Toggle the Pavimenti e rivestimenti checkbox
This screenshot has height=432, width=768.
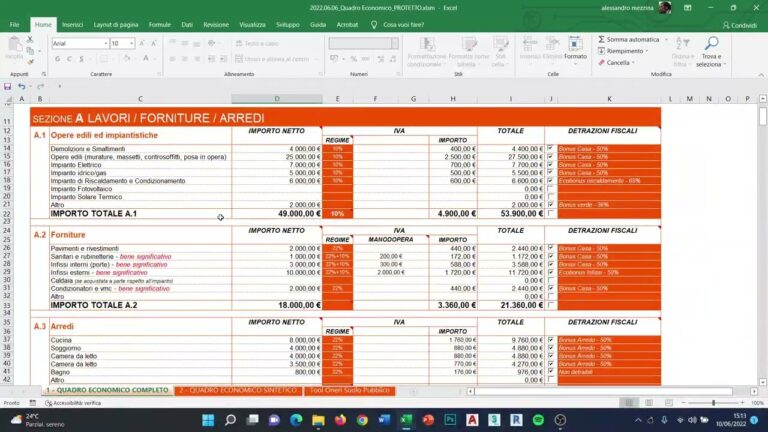[x=551, y=248]
